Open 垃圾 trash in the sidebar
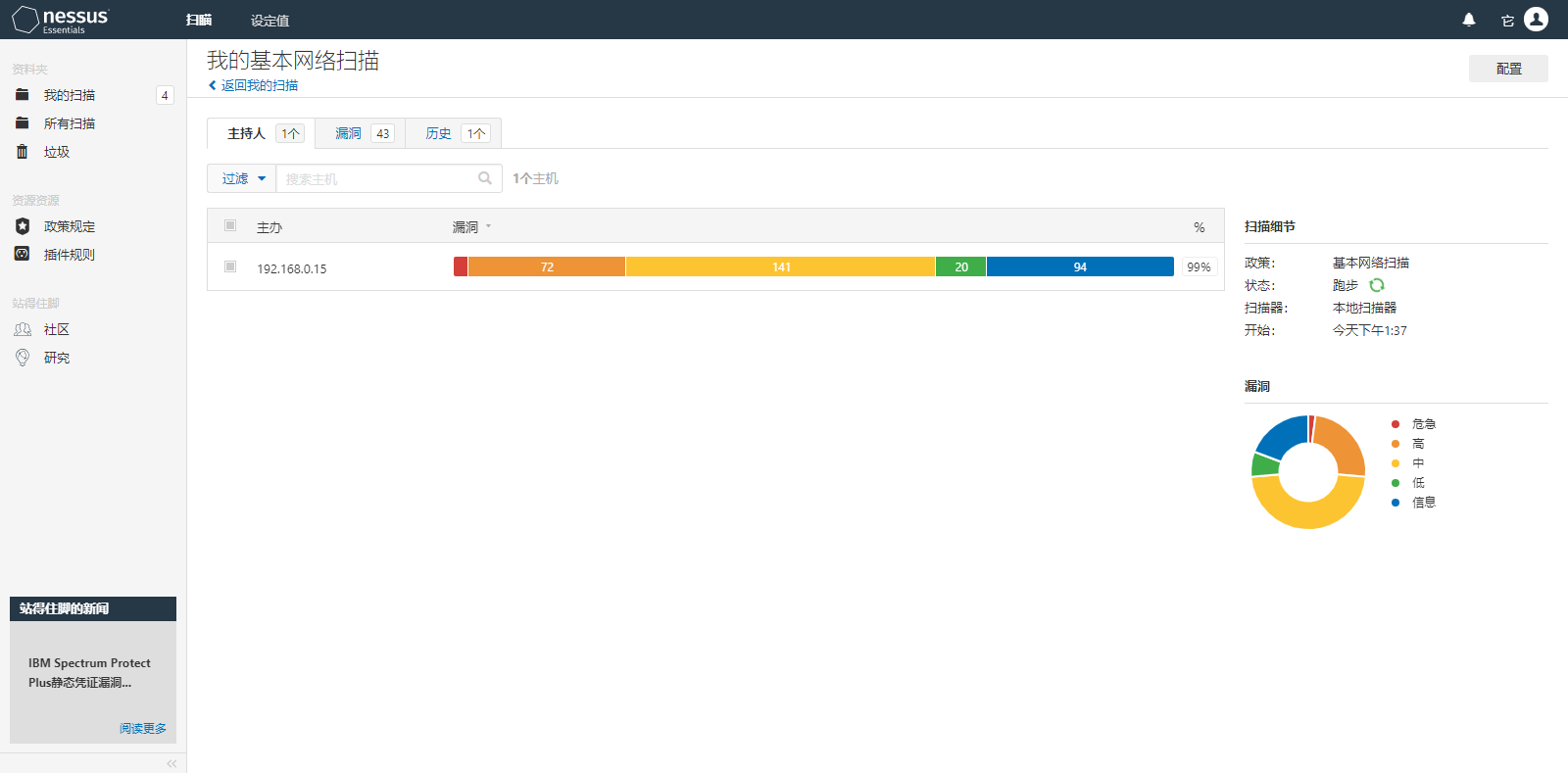 click(57, 152)
